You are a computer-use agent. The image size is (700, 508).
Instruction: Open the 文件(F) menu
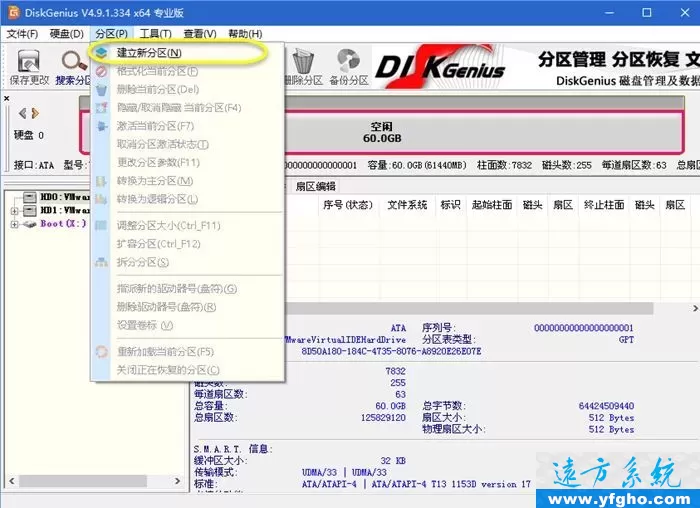22,34
